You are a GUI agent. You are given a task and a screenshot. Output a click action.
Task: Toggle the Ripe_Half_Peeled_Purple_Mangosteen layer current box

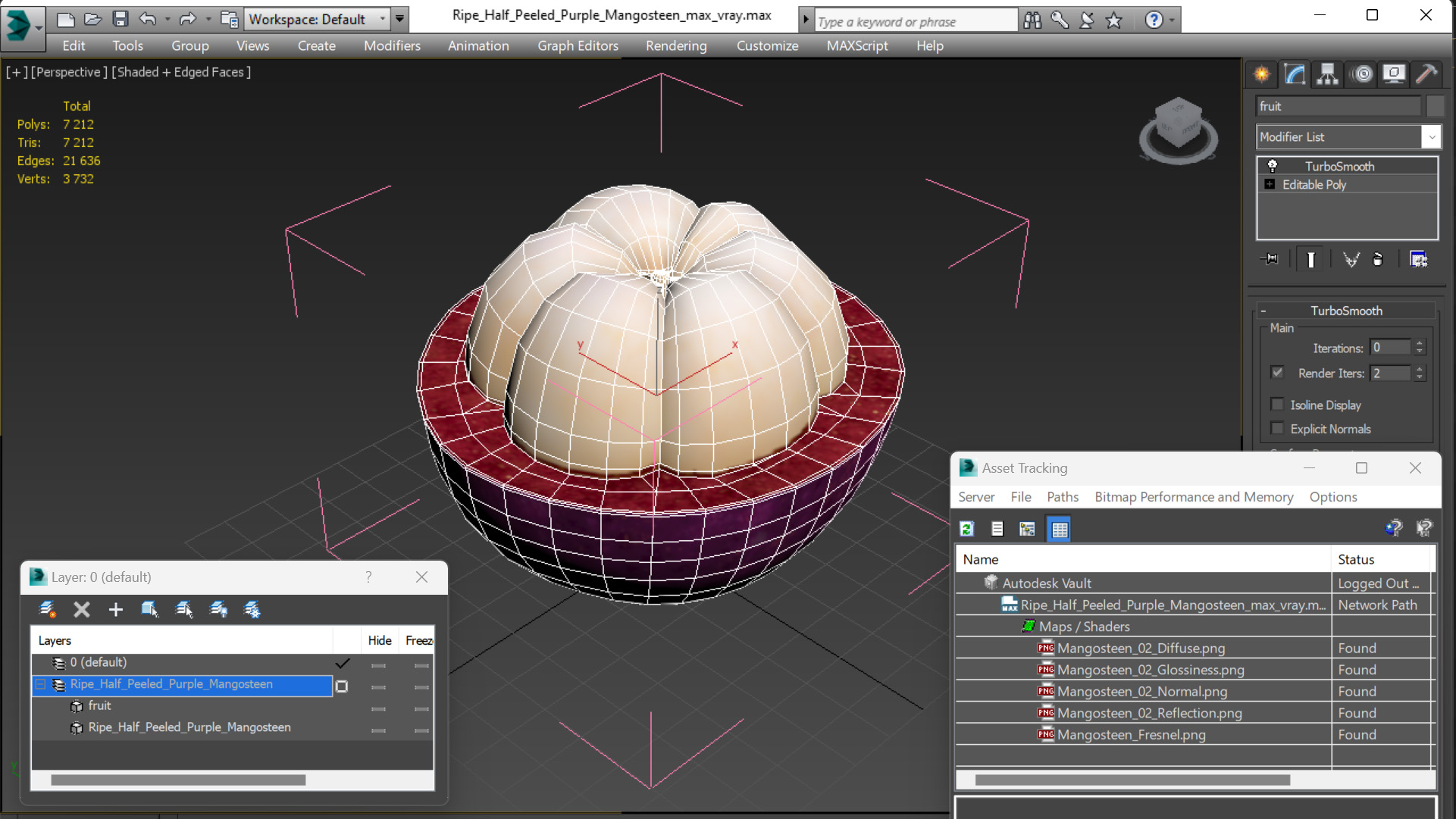(342, 686)
